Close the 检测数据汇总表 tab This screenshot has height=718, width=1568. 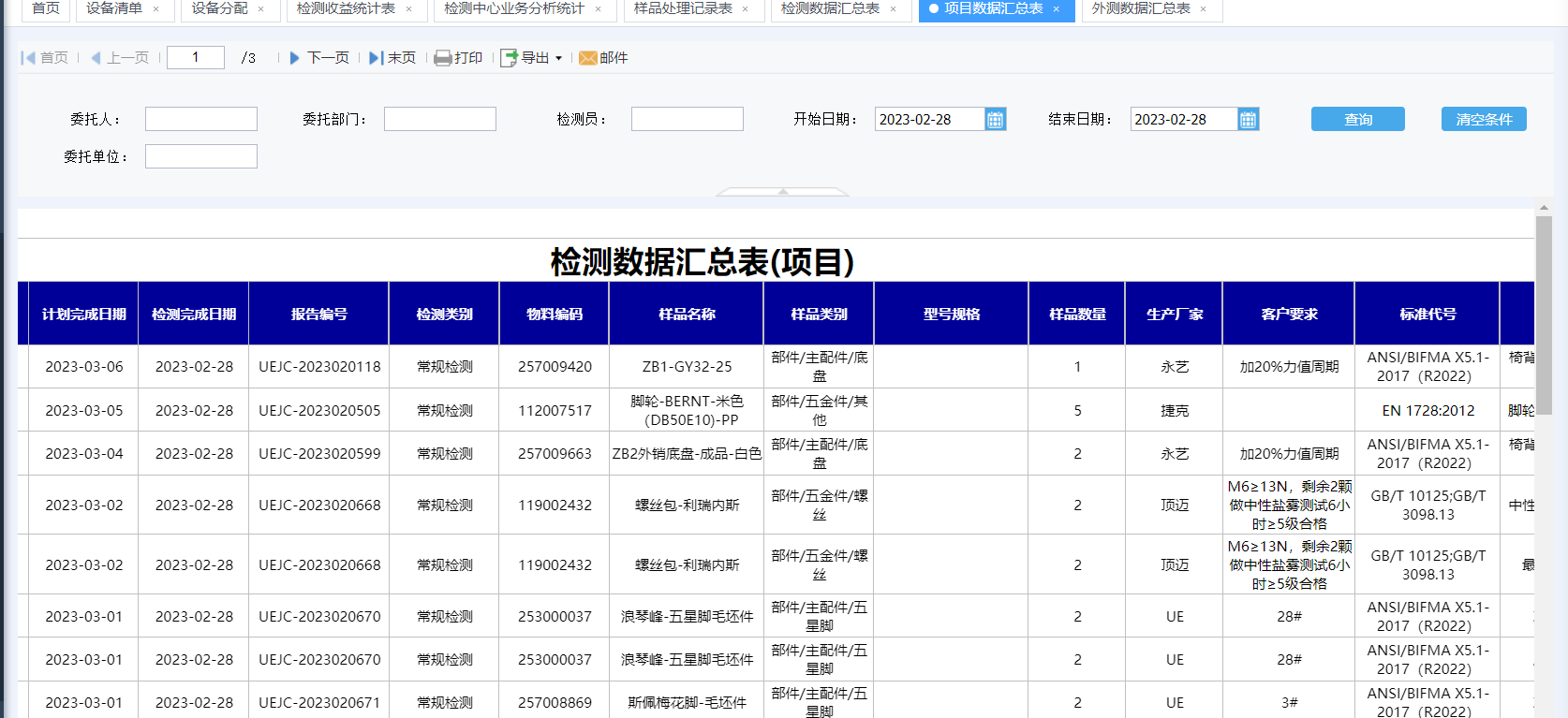[893, 8]
